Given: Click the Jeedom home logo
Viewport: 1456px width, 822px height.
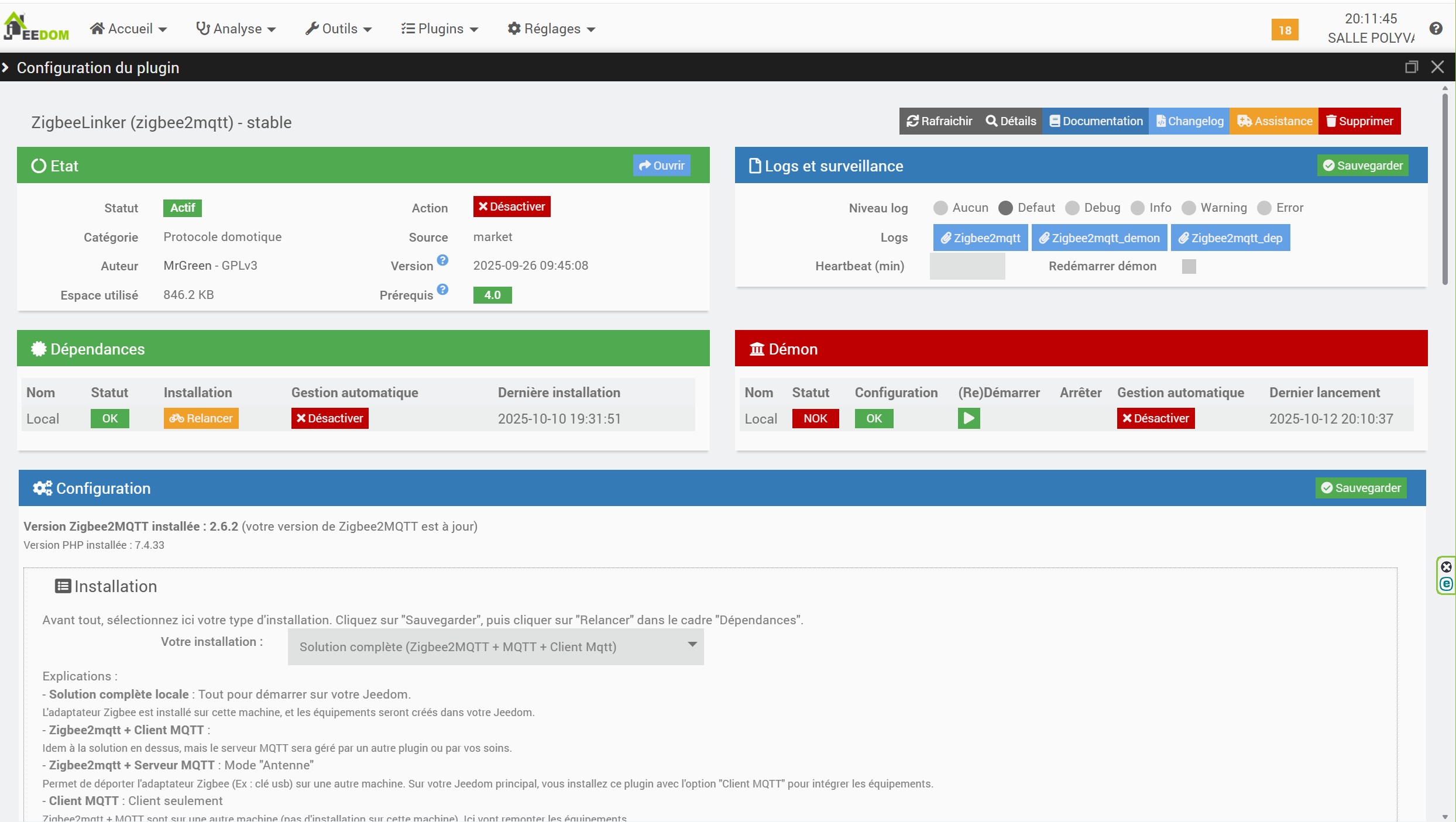Looking at the screenshot, I should (x=35, y=27).
